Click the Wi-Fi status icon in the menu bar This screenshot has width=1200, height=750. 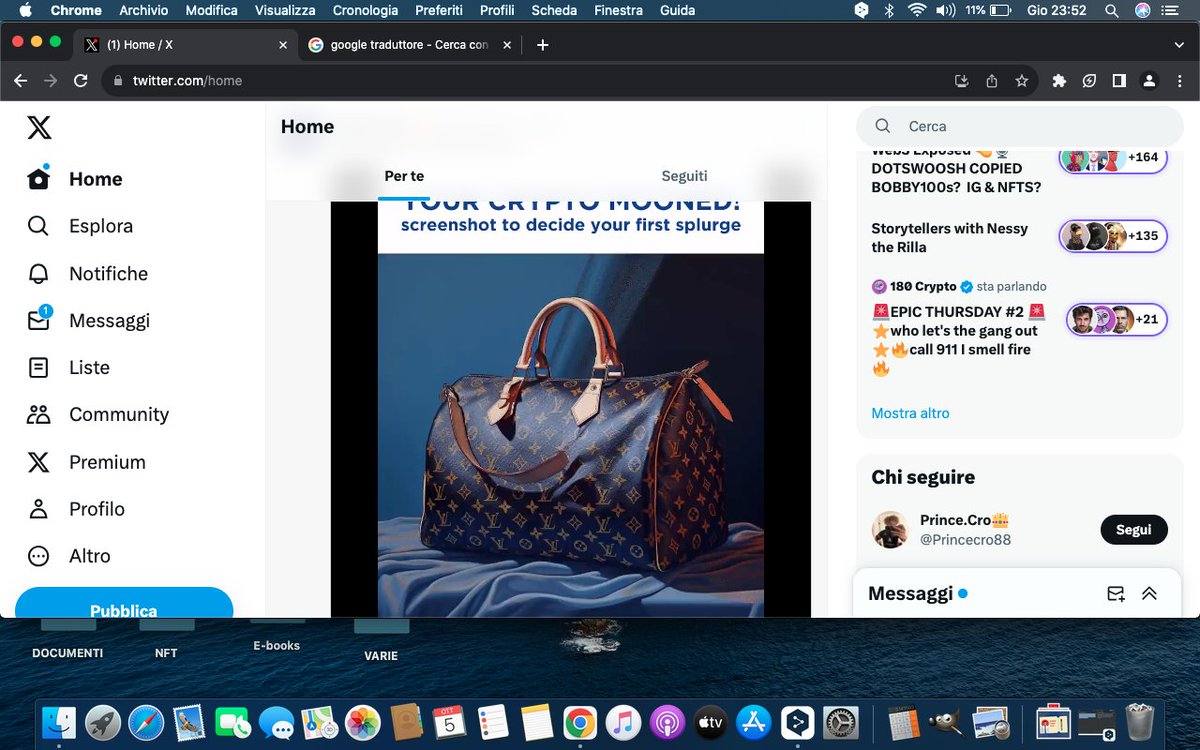[917, 11]
